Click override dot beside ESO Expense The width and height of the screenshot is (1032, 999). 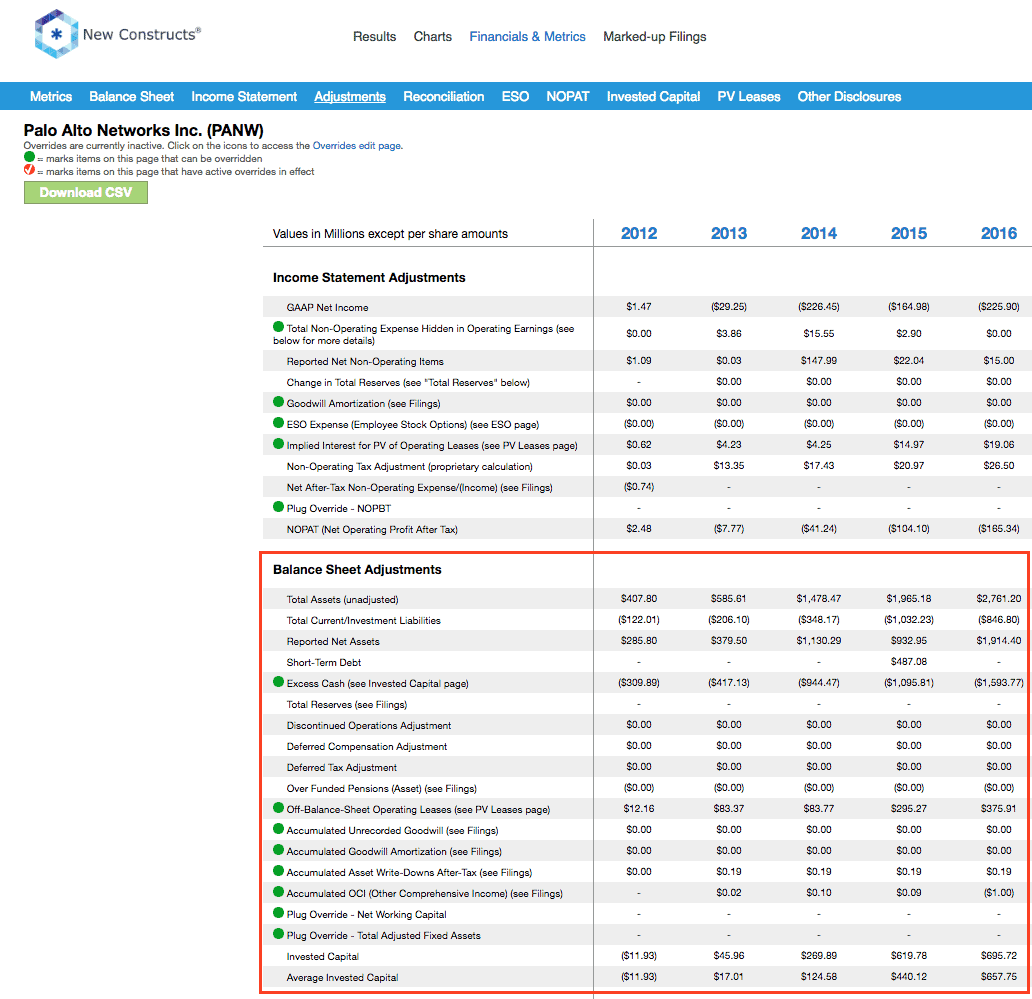point(278,423)
